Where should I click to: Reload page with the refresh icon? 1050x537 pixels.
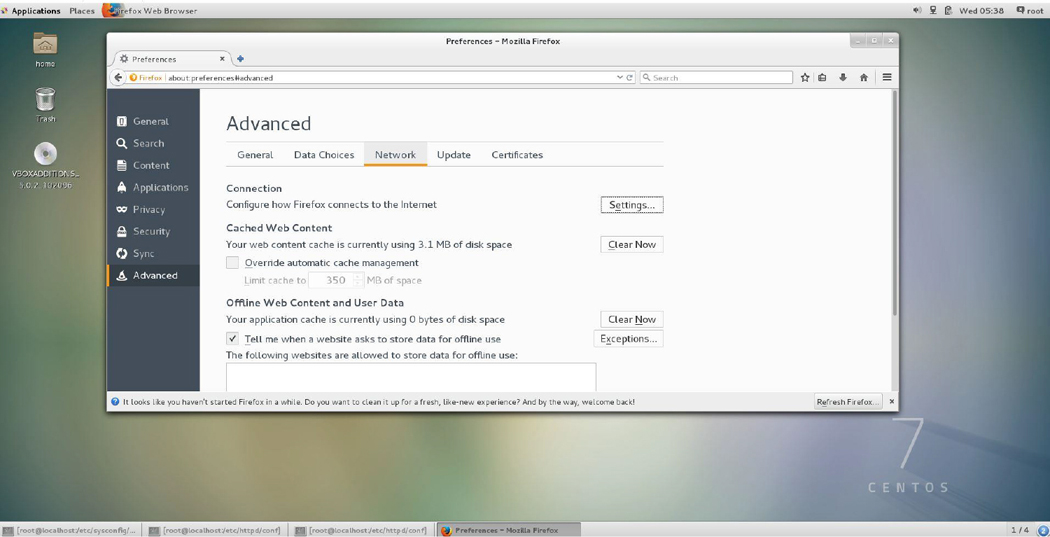630,78
